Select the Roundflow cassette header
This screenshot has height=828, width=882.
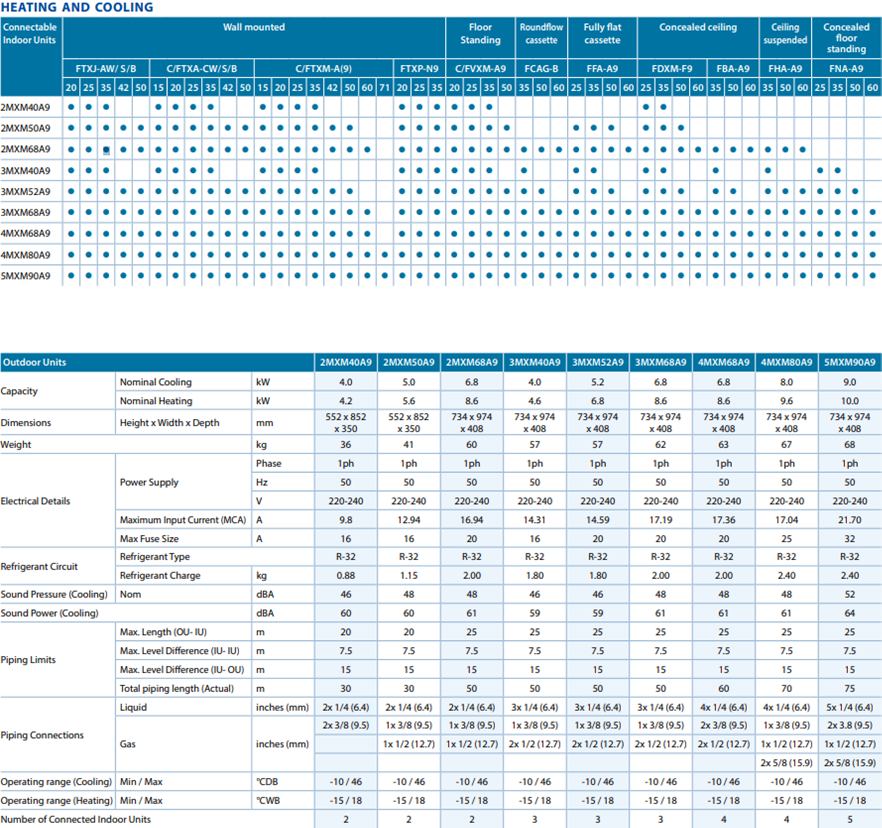pos(541,34)
